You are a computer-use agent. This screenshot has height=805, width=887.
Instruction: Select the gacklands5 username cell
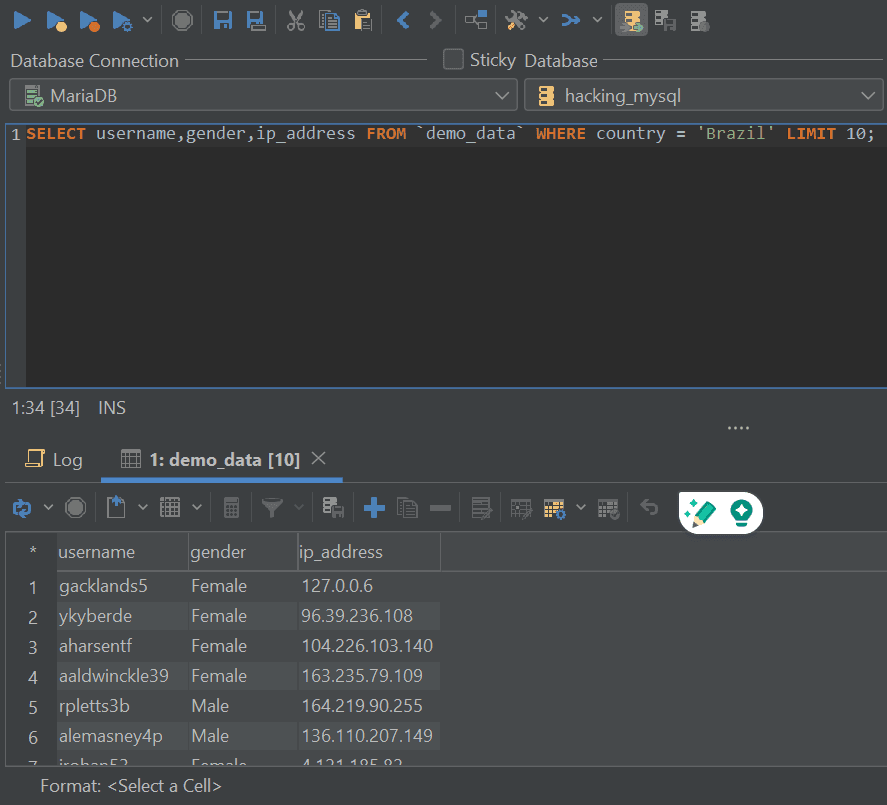point(122,586)
